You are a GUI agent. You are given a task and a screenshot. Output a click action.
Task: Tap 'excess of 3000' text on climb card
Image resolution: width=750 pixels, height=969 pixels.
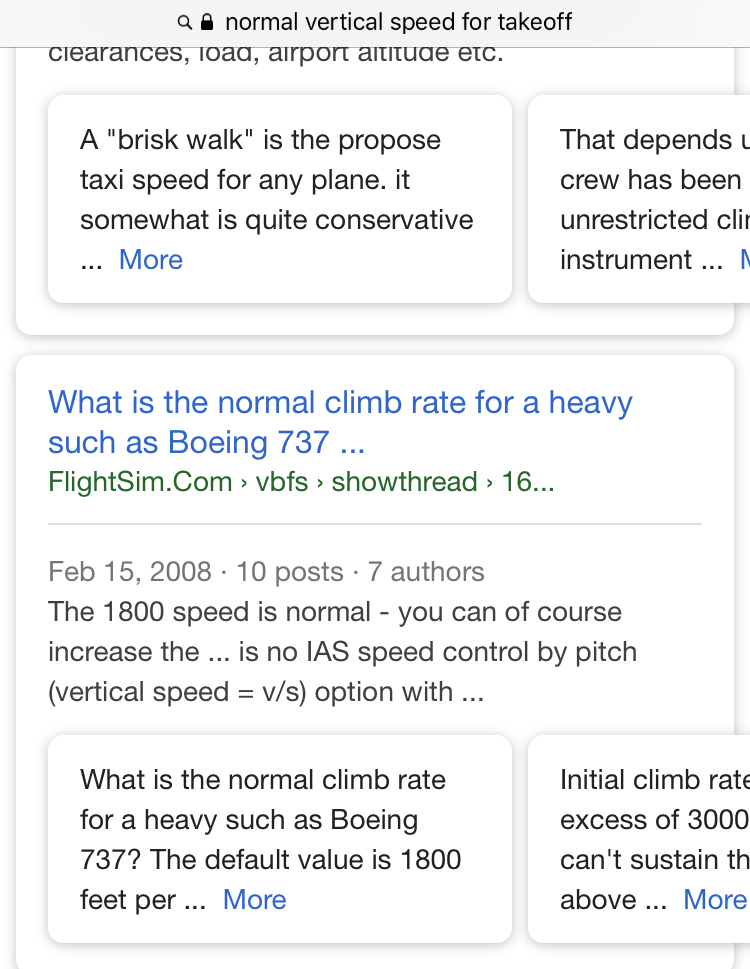point(655,819)
